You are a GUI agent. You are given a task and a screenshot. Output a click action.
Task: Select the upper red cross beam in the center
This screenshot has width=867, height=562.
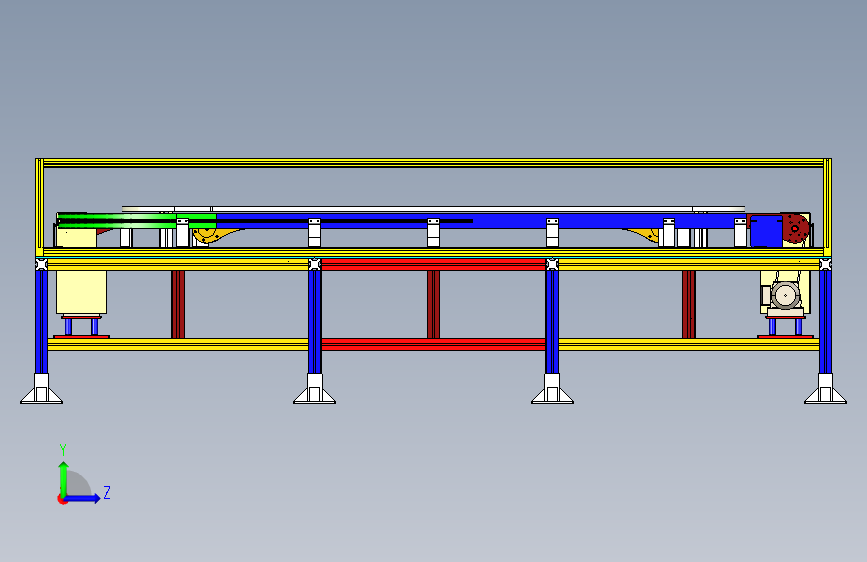(434, 264)
